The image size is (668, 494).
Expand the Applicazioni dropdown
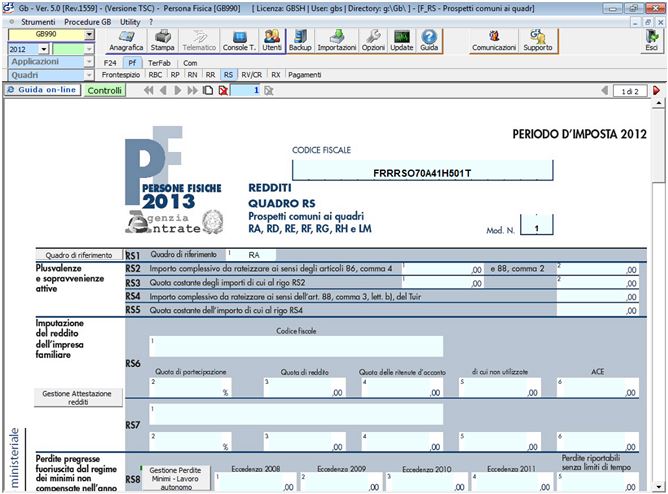89,62
